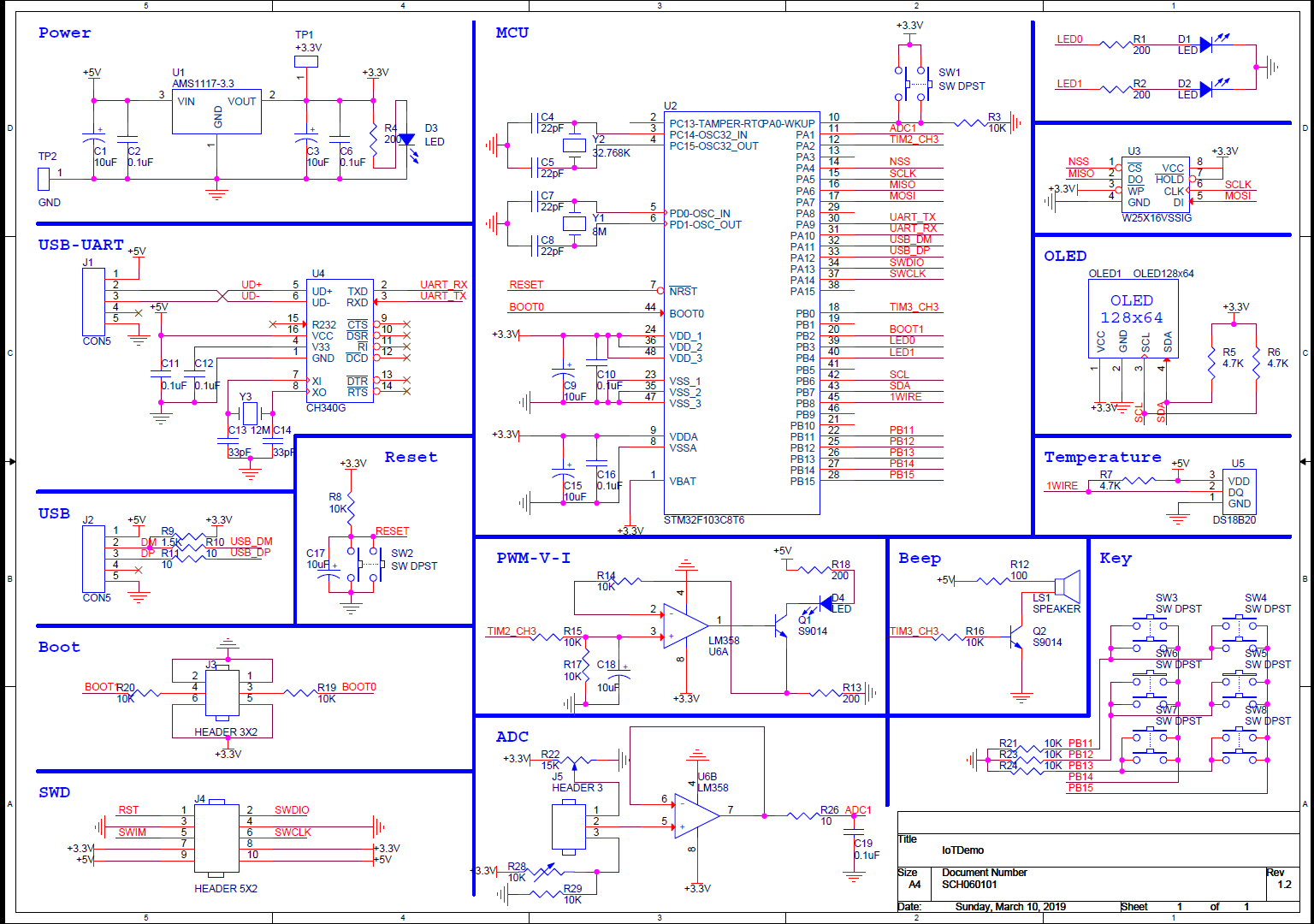Click the date 'Sunday, March 10, 2019'
1314x924 pixels.
(x=1010, y=907)
